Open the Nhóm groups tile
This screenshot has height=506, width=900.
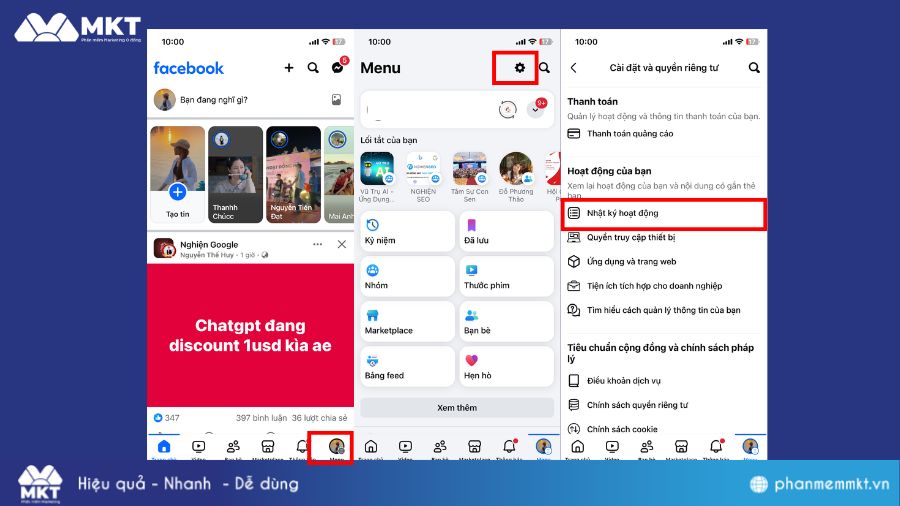tap(408, 276)
